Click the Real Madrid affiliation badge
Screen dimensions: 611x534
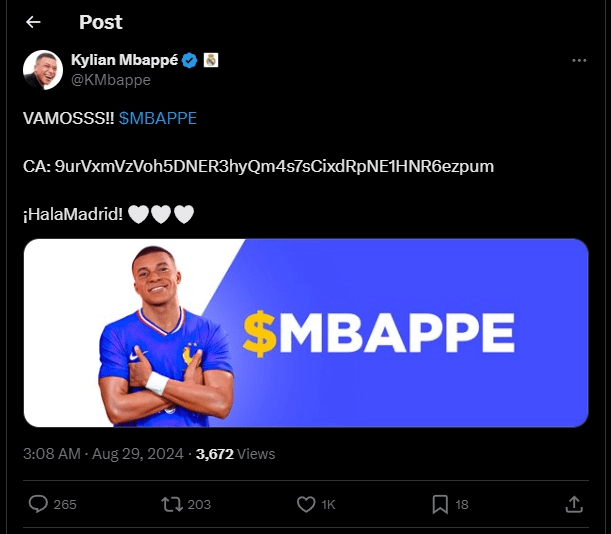click(x=210, y=60)
